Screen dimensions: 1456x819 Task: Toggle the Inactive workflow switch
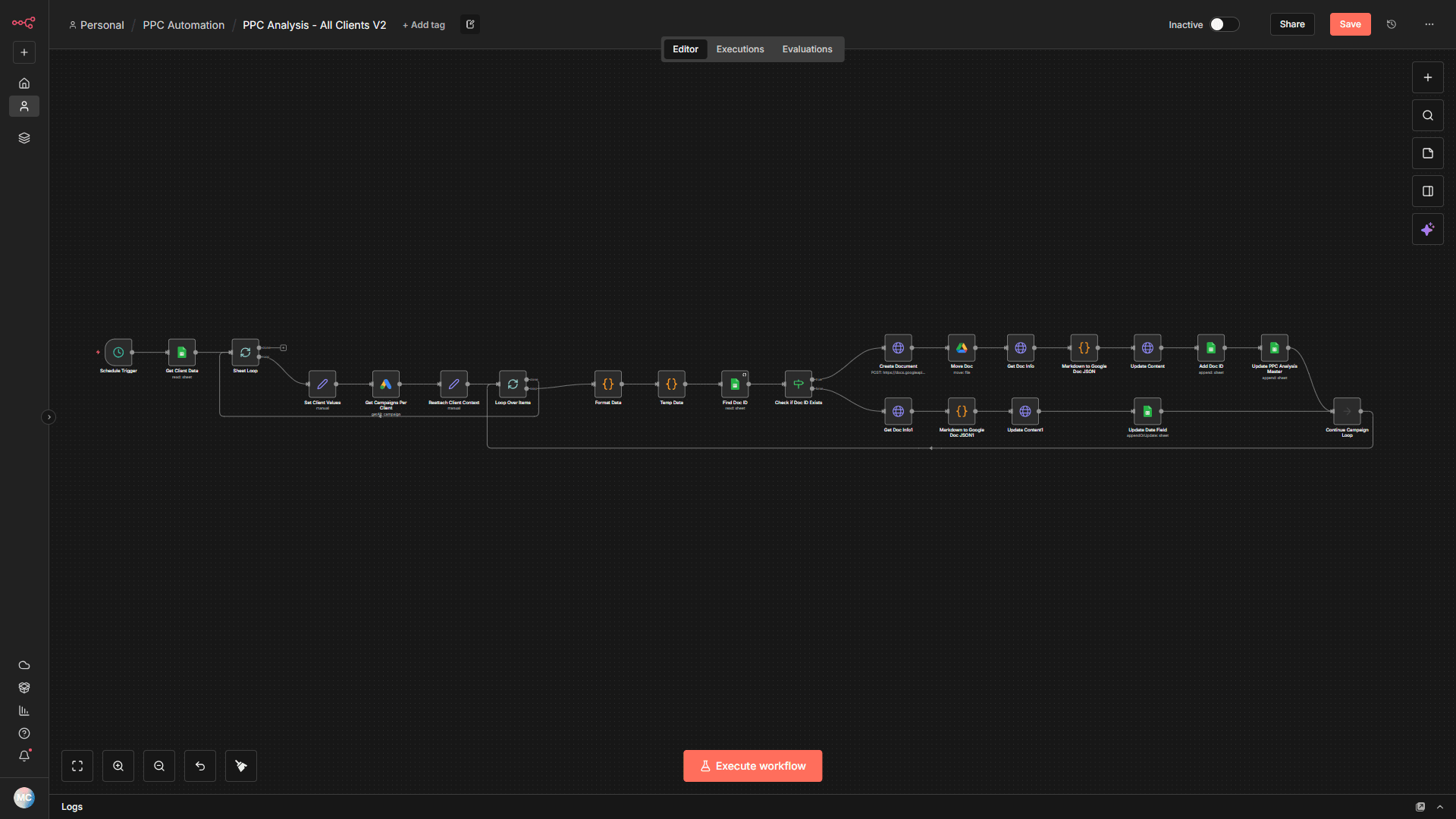point(1224,24)
